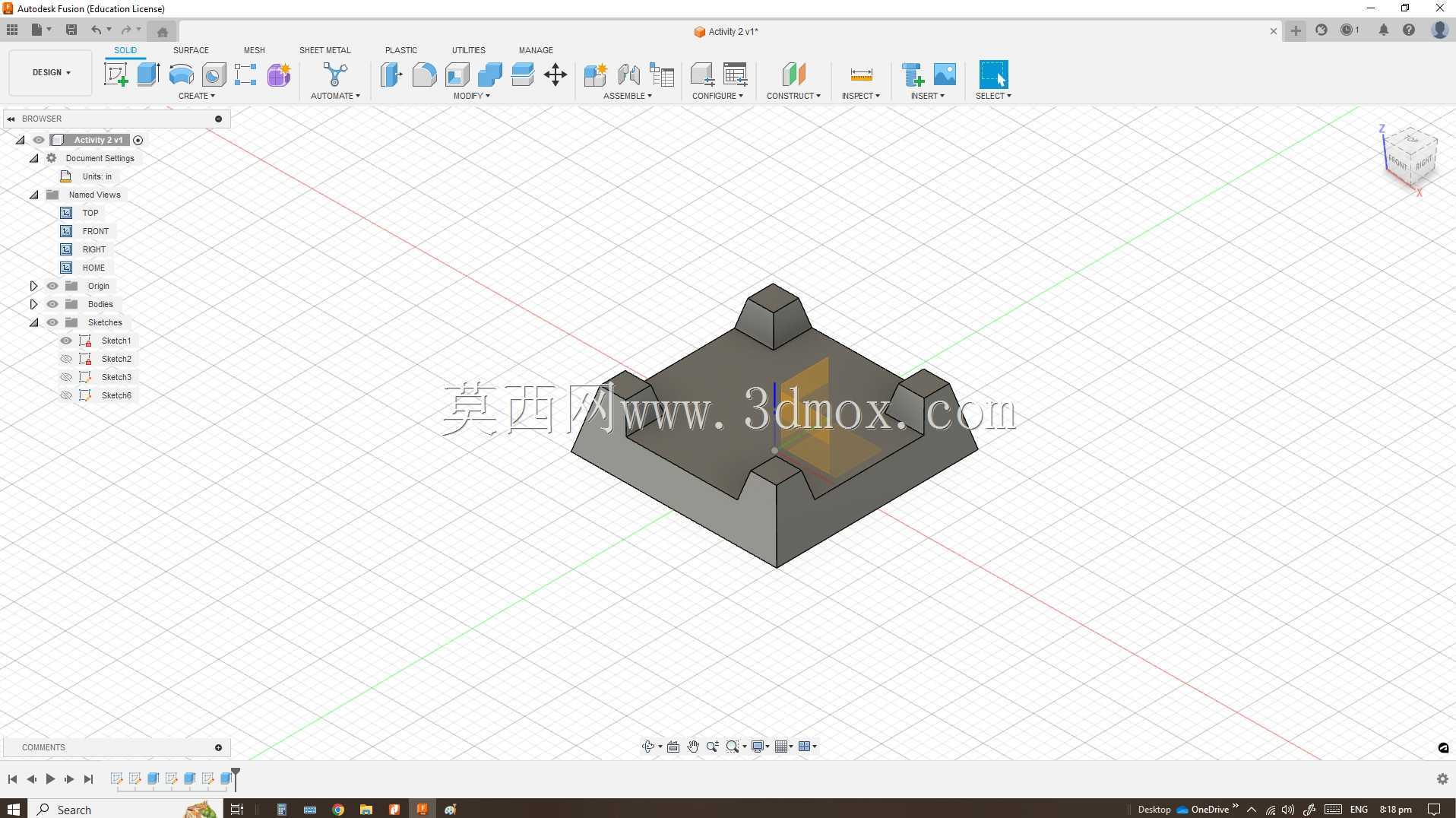Show Sketch3 using its eye icon
Screen dimensions: 1456x818
66,377
